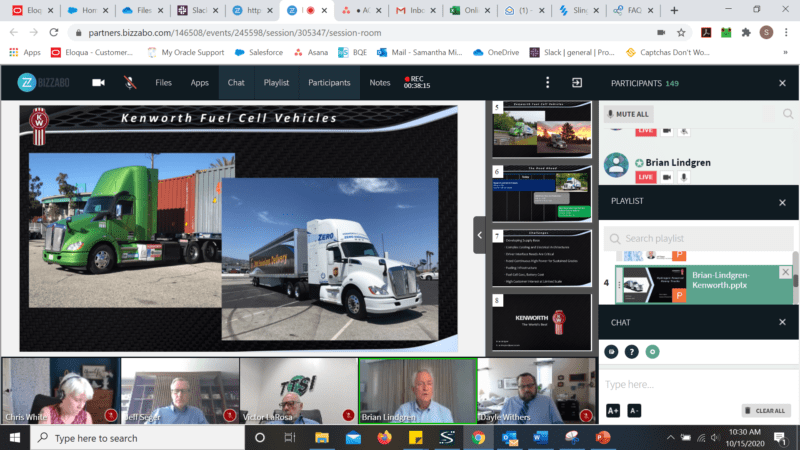Click the playlist item drag handle dots

pyautogui.click(x=619, y=285)
